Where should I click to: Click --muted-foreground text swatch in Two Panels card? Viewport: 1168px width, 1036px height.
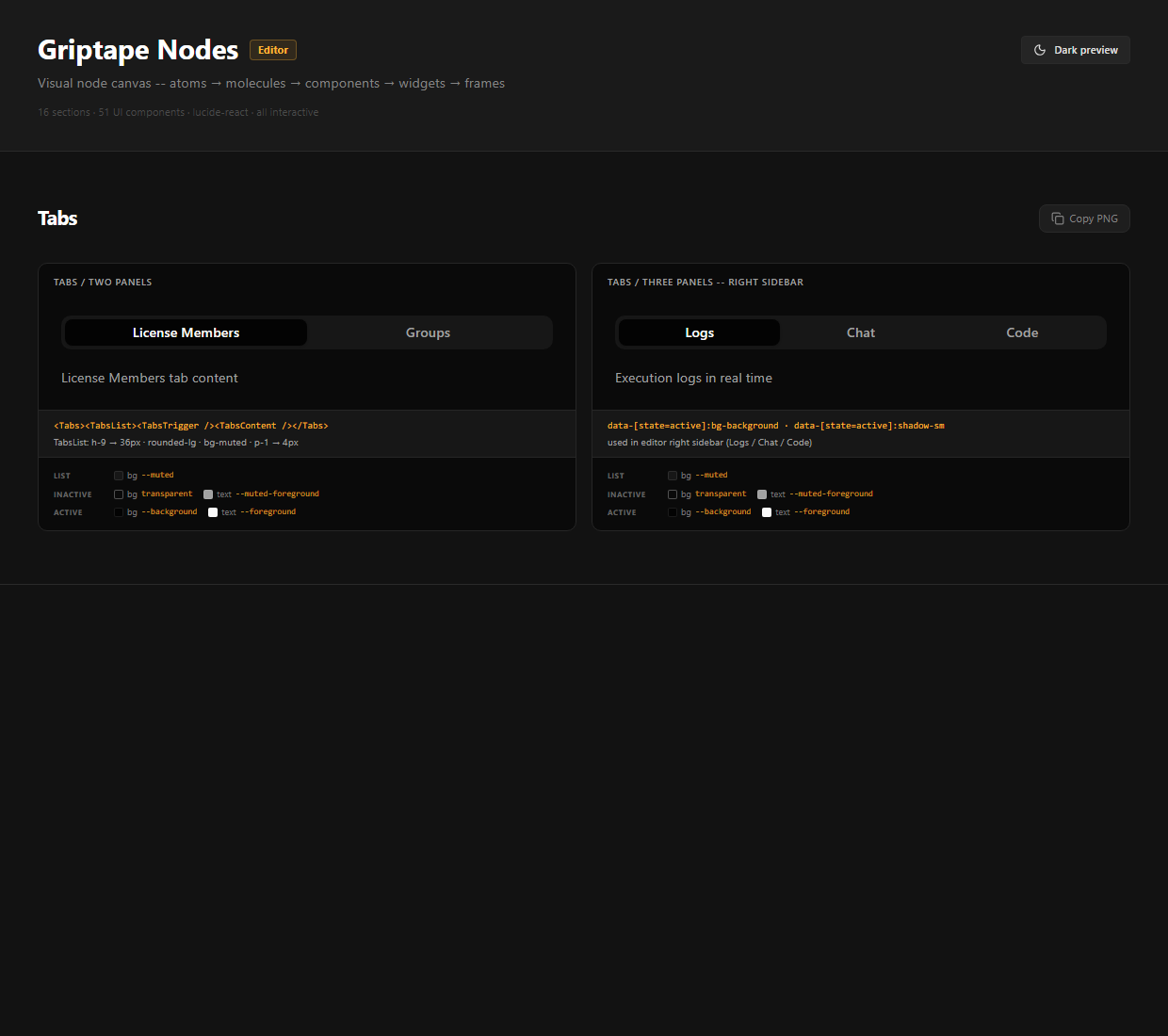tap(208, 494)
